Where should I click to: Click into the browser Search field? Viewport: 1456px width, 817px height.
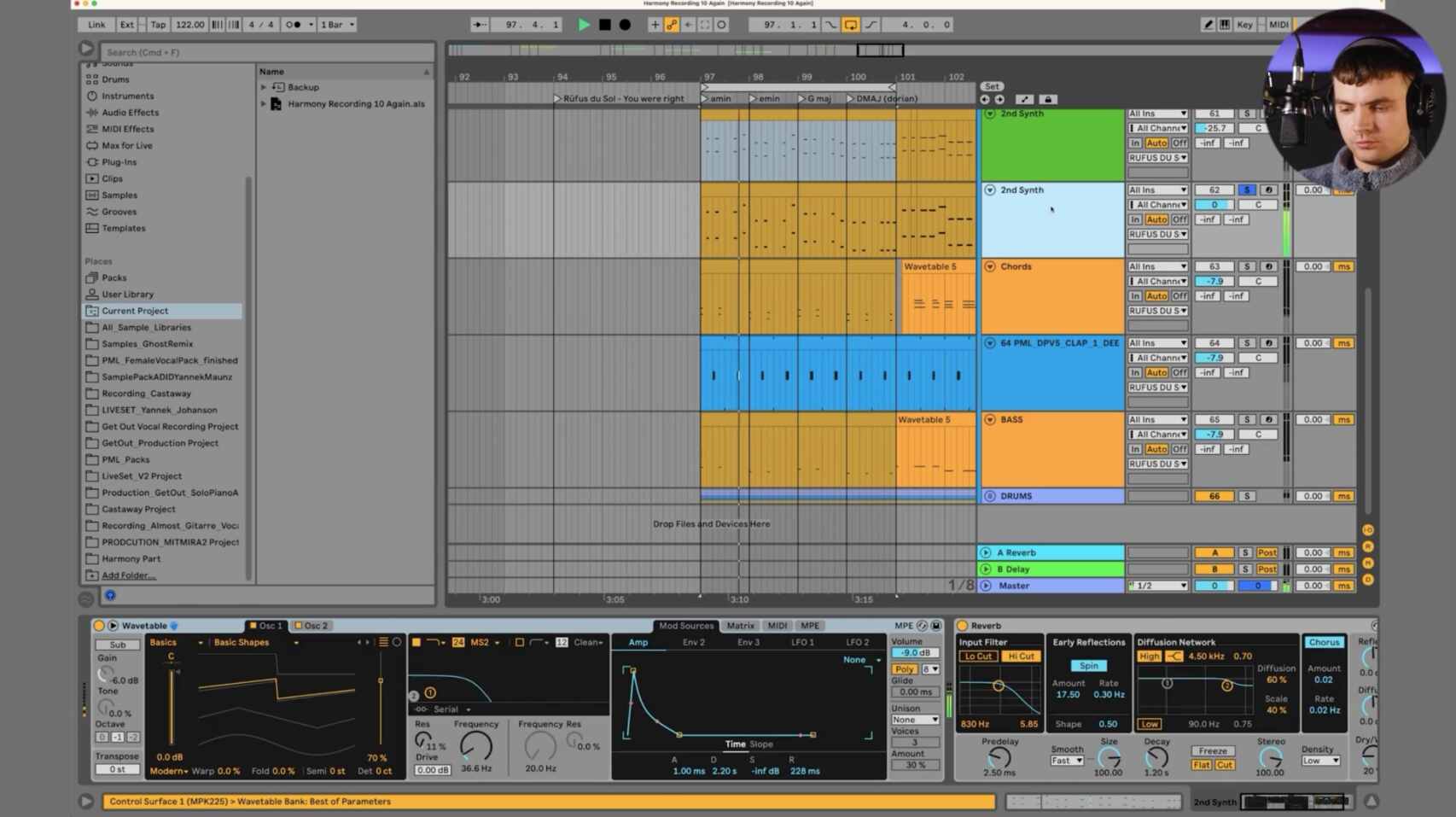coord(267,52)
